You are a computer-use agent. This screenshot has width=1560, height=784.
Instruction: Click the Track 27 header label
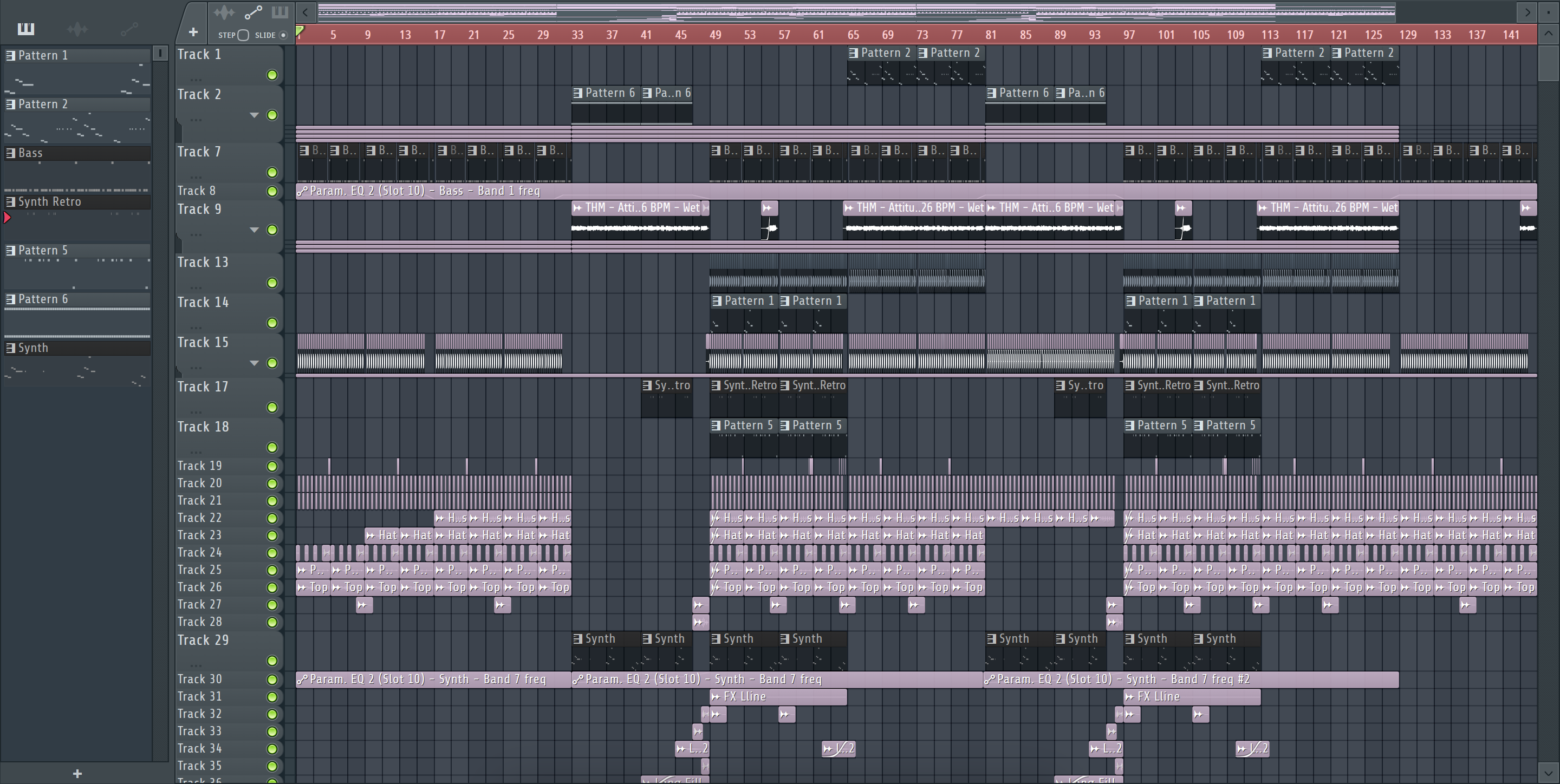point(199,605)
